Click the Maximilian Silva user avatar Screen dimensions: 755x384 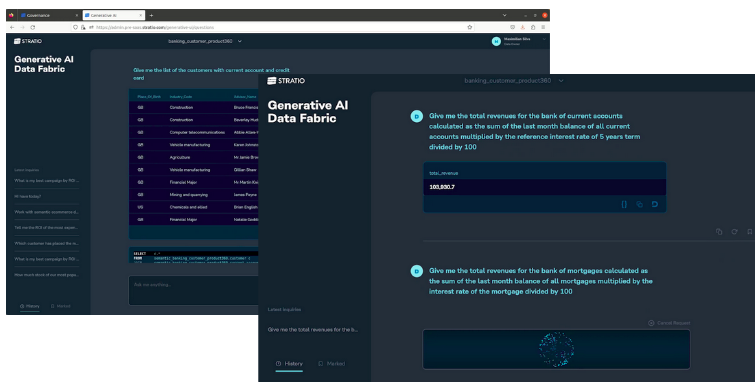[496, 41]
